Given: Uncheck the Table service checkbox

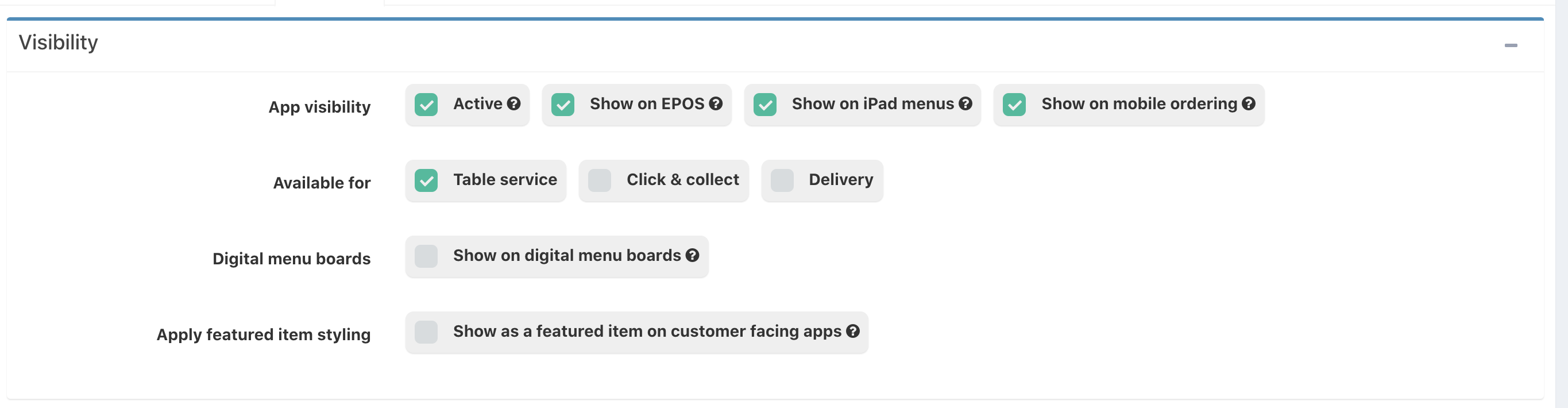Looking at the screenshot, I should (426, 181).
